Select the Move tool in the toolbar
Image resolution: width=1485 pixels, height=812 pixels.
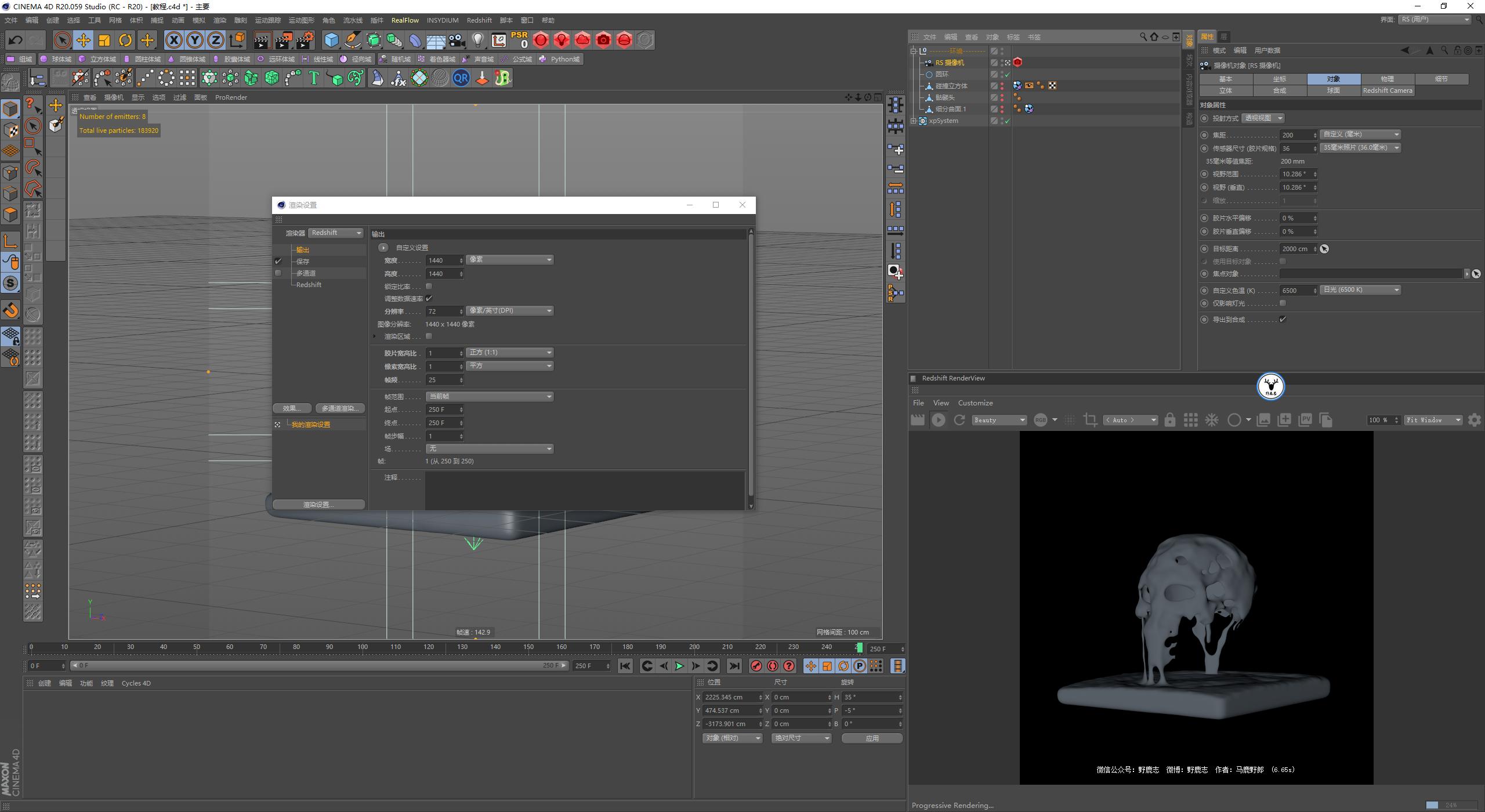pyautogui.click(x=83, y=40)
